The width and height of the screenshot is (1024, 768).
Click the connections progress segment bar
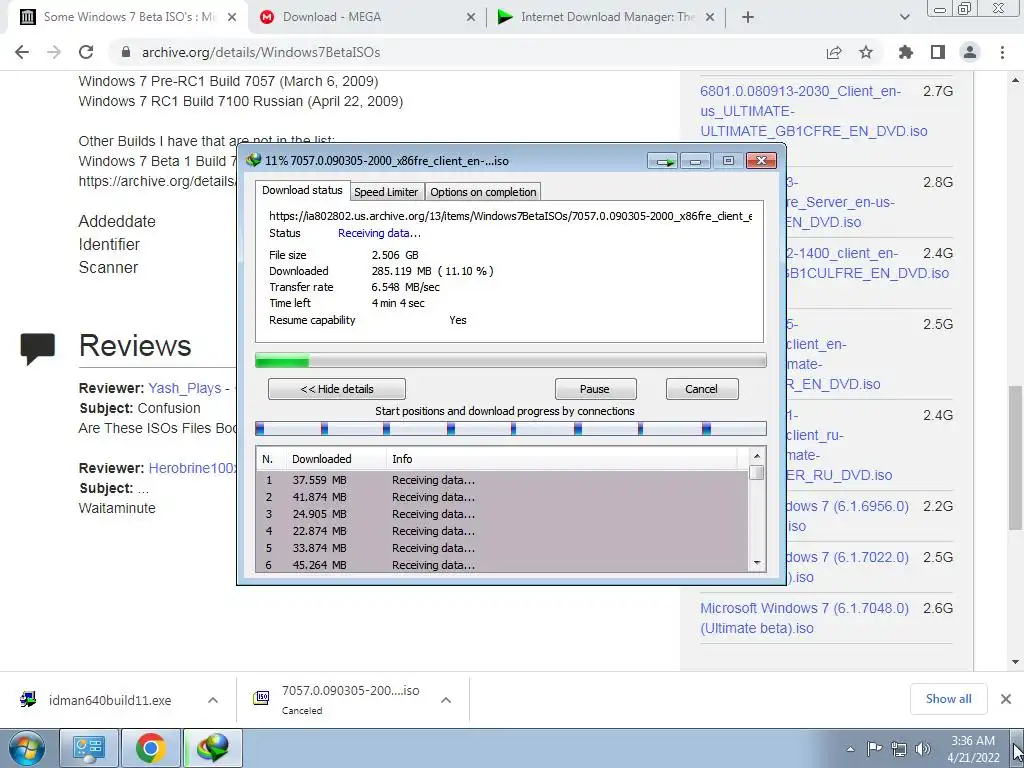click(511, 428)
